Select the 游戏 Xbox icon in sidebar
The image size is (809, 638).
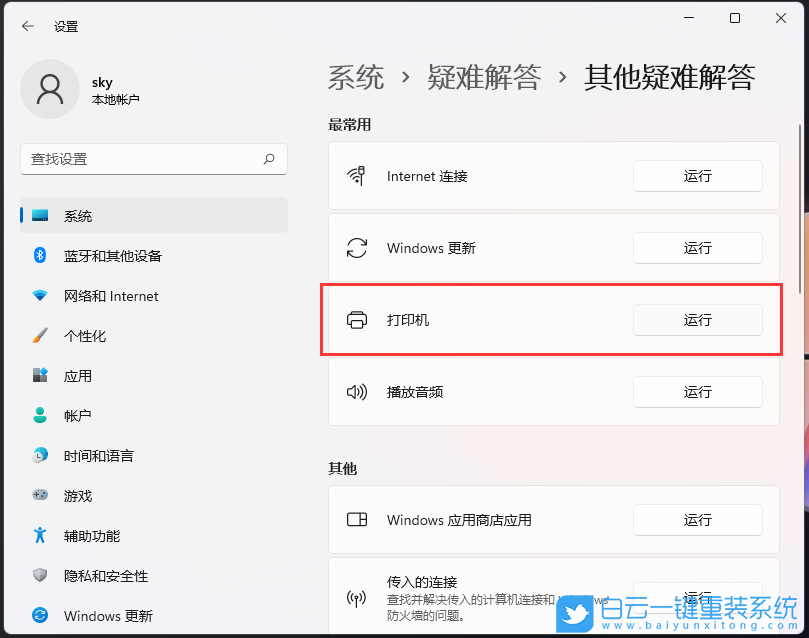click(x=39, y=496)
